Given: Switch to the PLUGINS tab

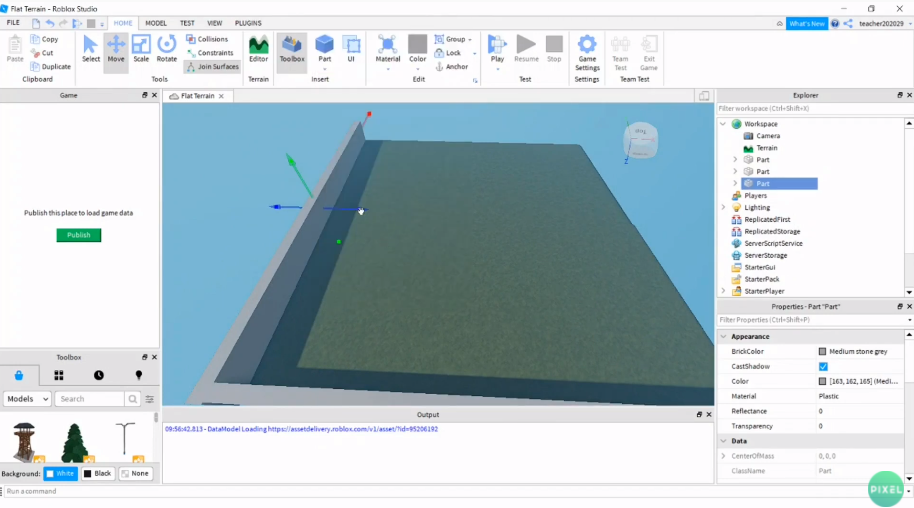Looking at the screenshot, I should pyautogui.click(x=248, y=23).
